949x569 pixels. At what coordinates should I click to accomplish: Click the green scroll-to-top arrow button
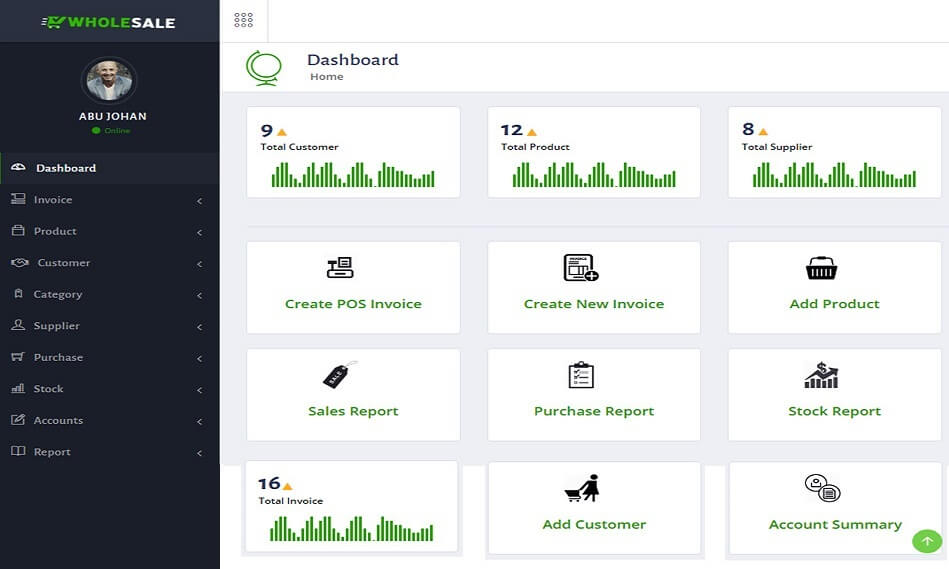coord(927,541)
